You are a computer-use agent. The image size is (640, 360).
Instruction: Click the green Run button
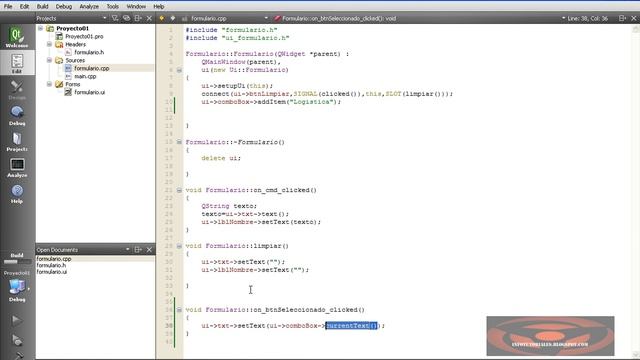click(x=16, y=320)
